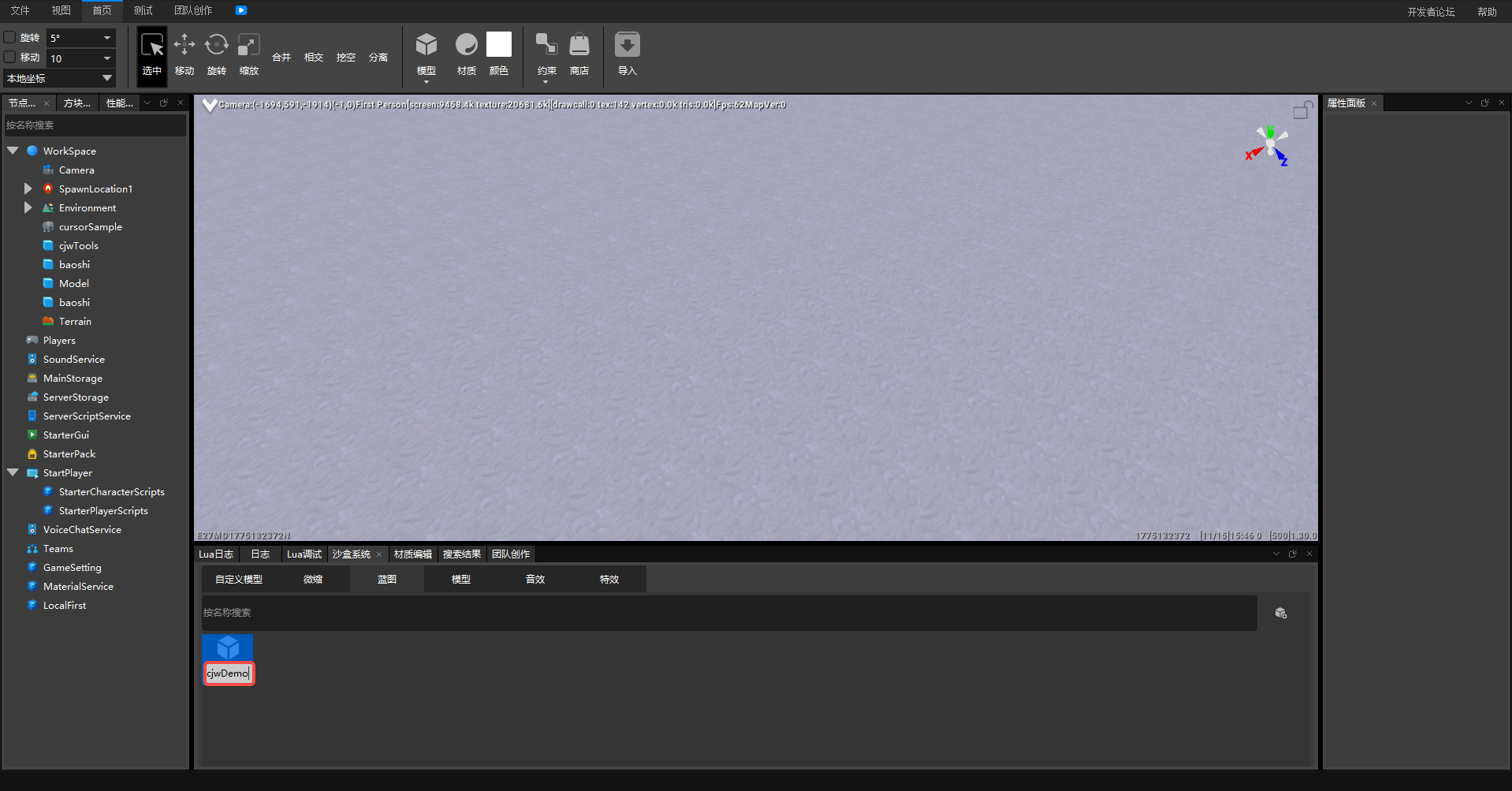Click the 导入 (Import) icon
The height and width of the screenshot is (791, 1512).
tap(628, 45)
